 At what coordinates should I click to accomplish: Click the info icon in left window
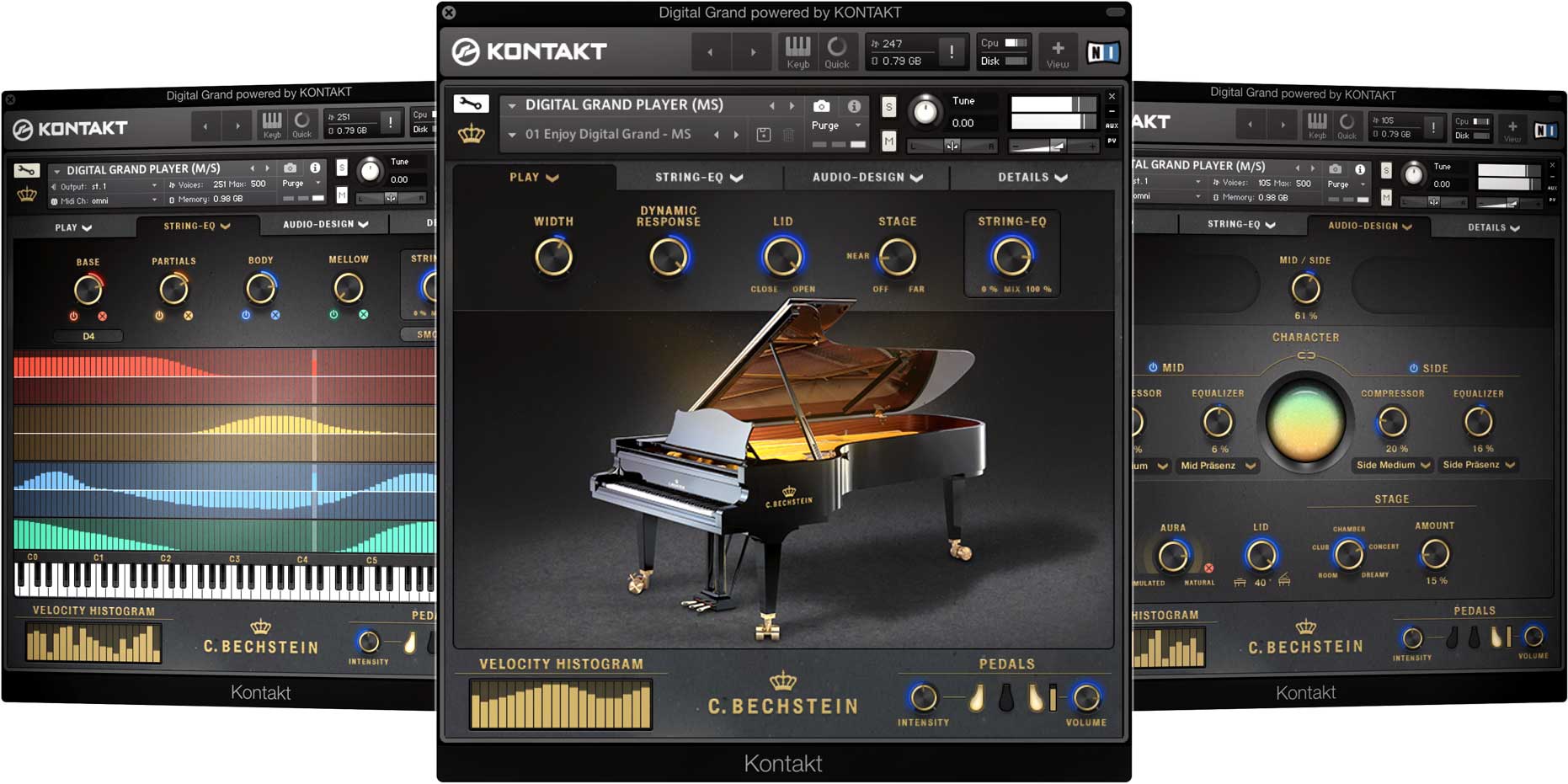(315, 168)
